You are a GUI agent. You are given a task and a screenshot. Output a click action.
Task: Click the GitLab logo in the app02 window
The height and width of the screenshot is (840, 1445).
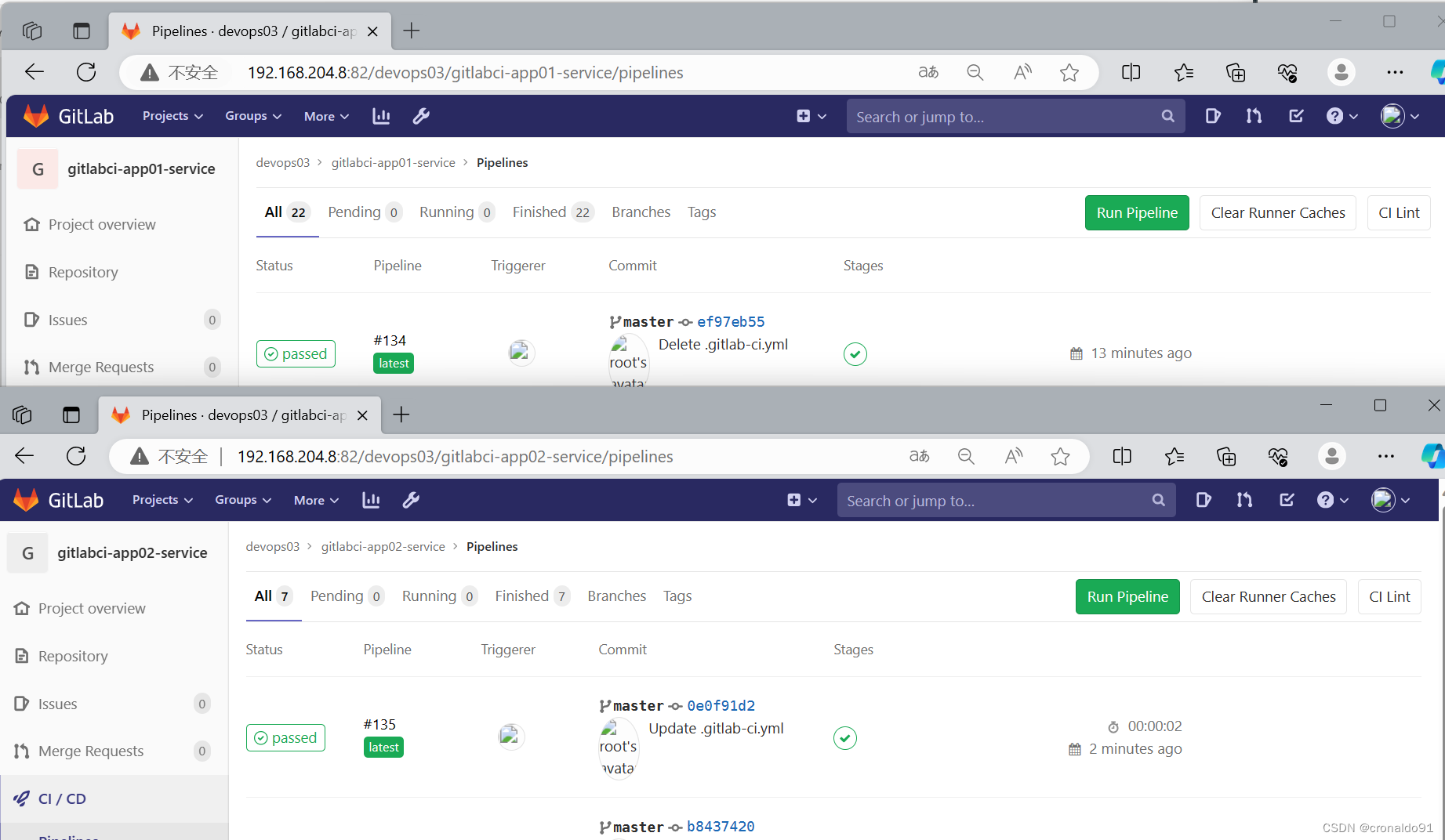point(59,500)
